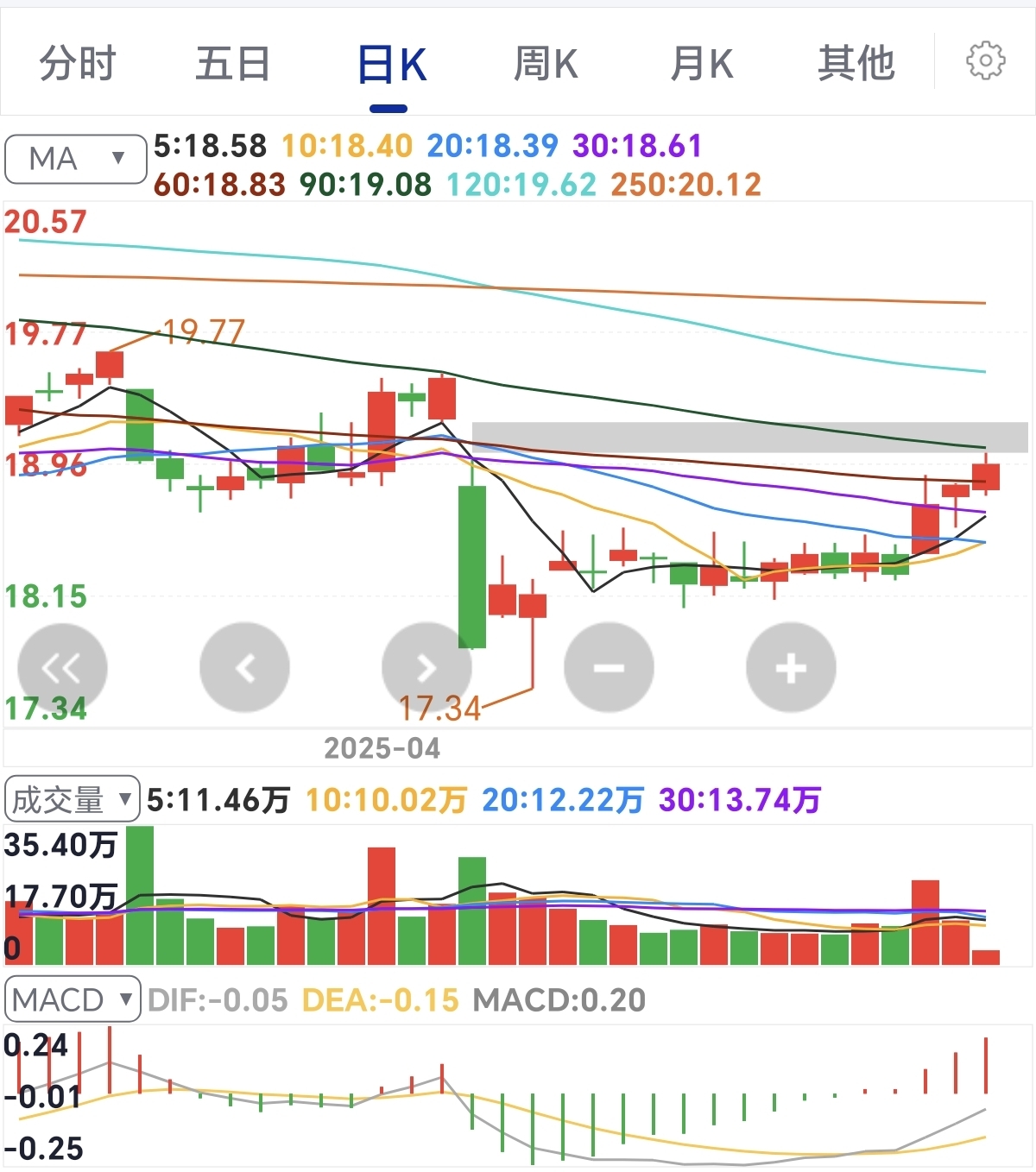Viewport: 1036px width, 1172px height.
Task: Click the volume MA20 value 20:12.22万
Action: pos(562,800)
